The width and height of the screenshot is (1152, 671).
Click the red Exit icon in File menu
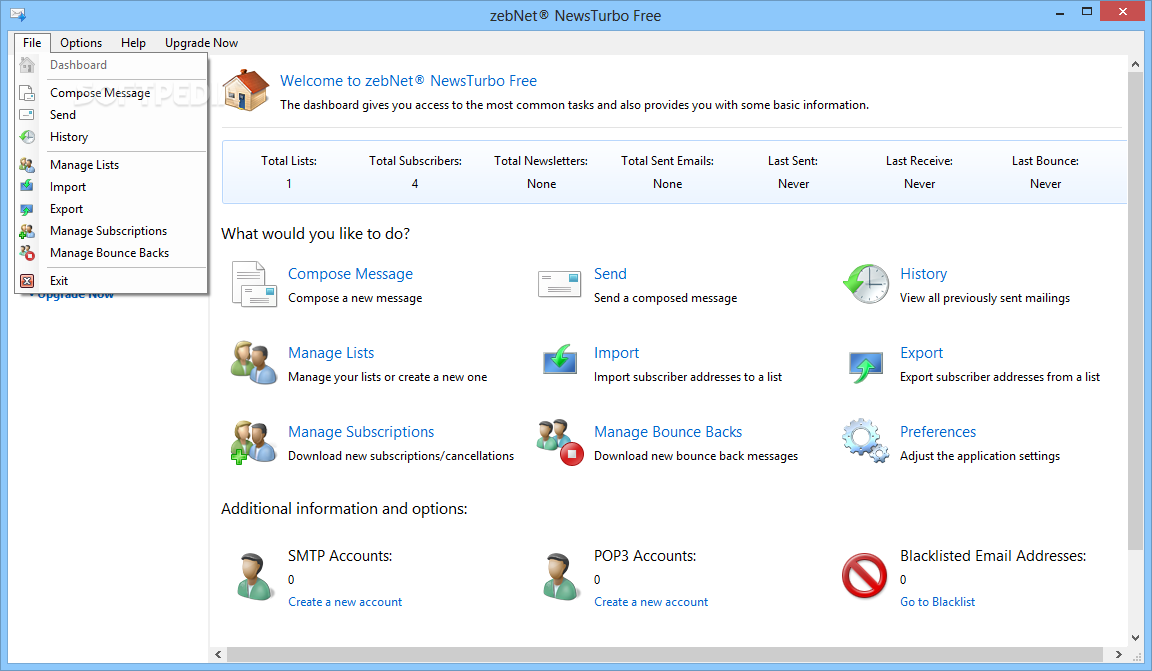click(27, 281)
